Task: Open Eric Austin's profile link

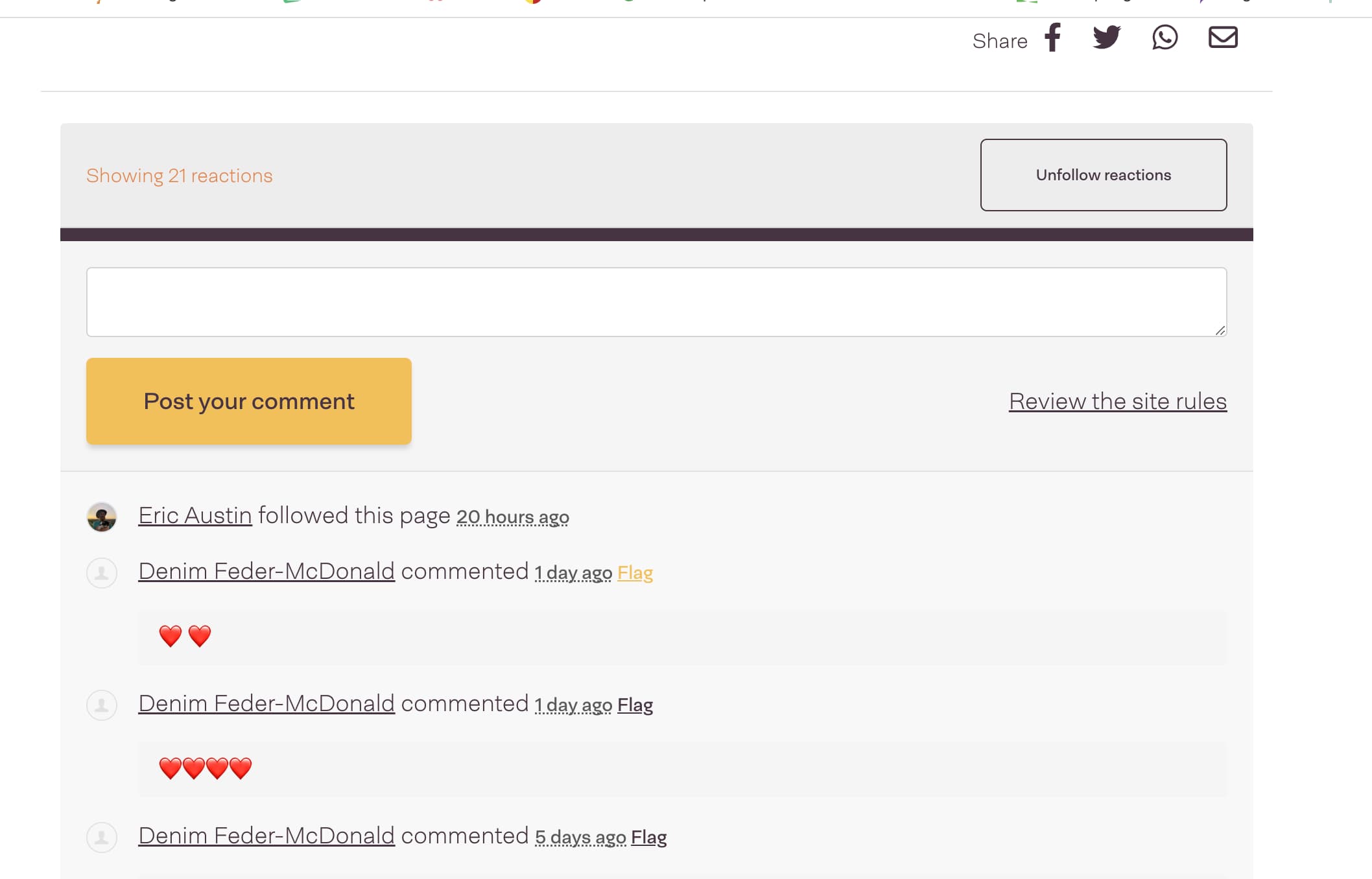Action: click(x=195, y=516)
